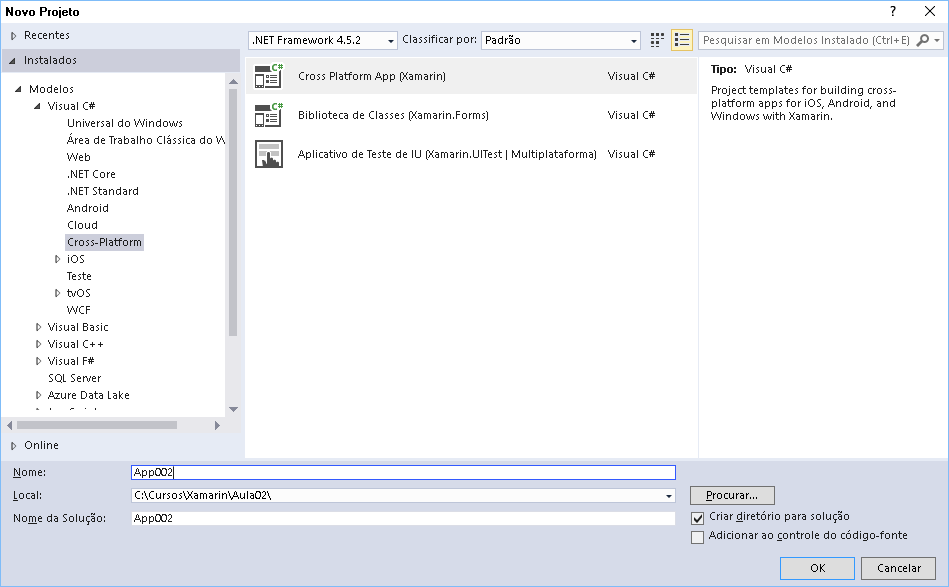Open search options dropdown arrow
The height and width of the screenshot is (587, 949).
937,41
